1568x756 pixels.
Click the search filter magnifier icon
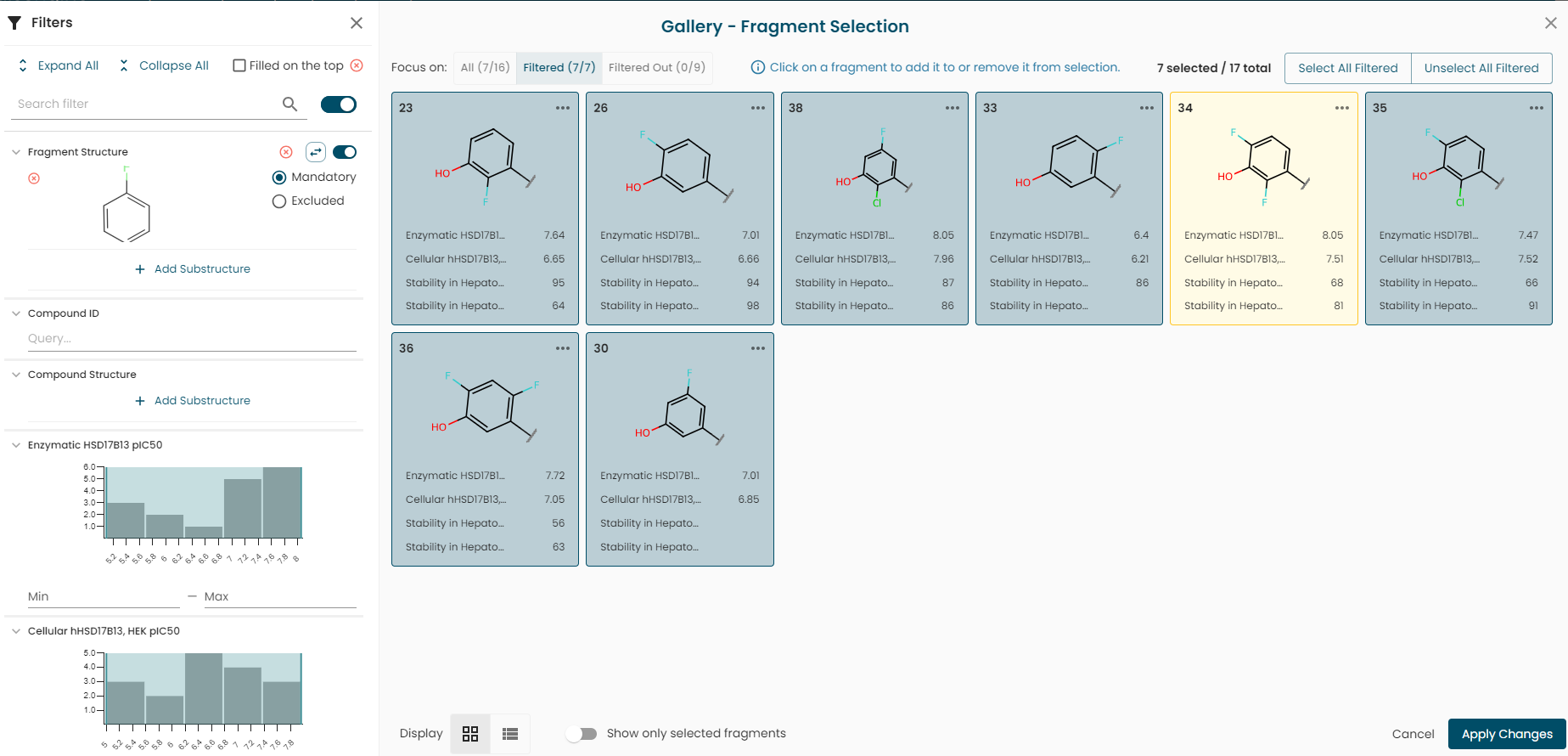pos(290,104)
